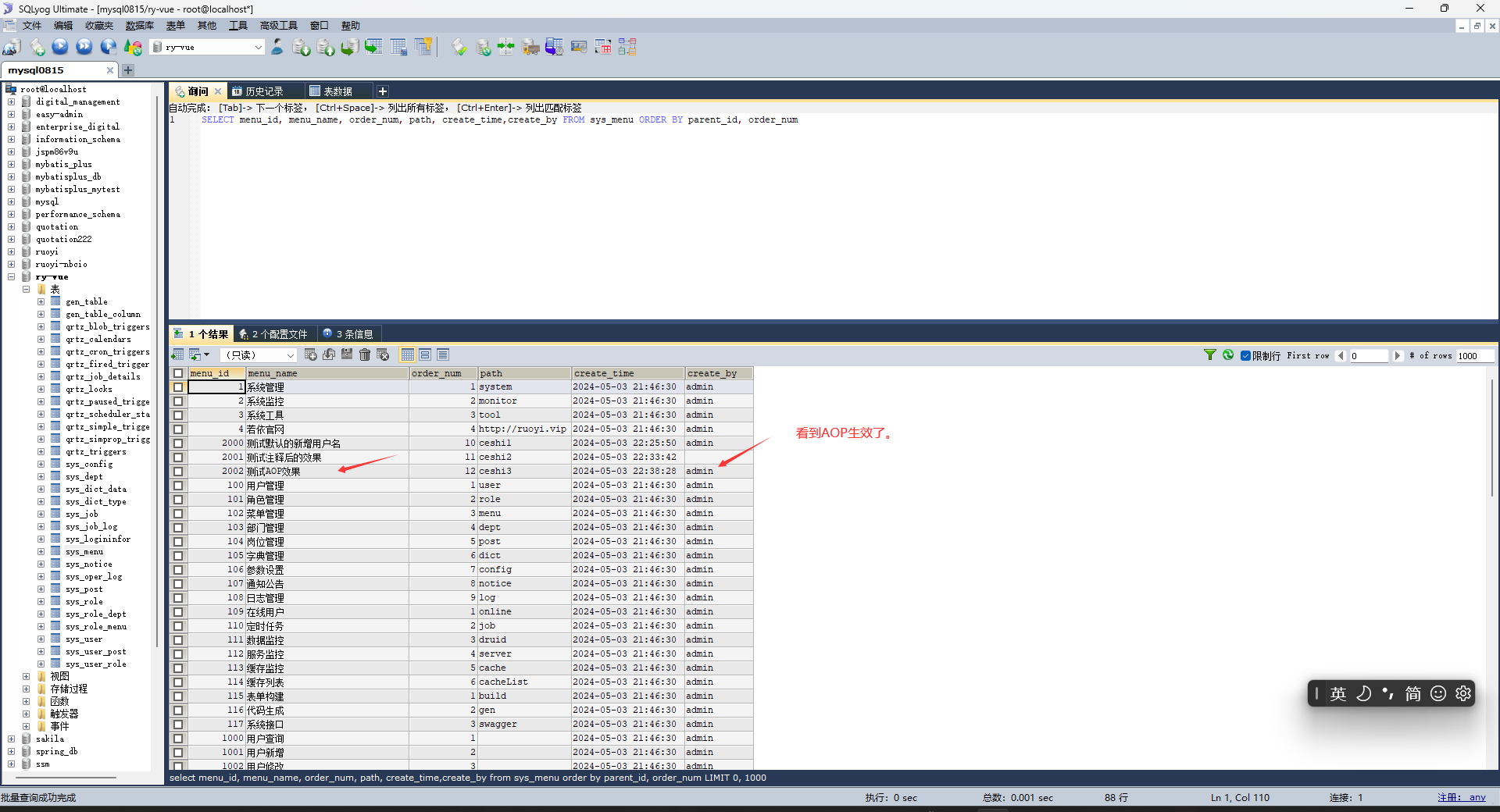Click the refresh result icon
The width and height of the screenshot is (1500, 812).
point(1228,355)
